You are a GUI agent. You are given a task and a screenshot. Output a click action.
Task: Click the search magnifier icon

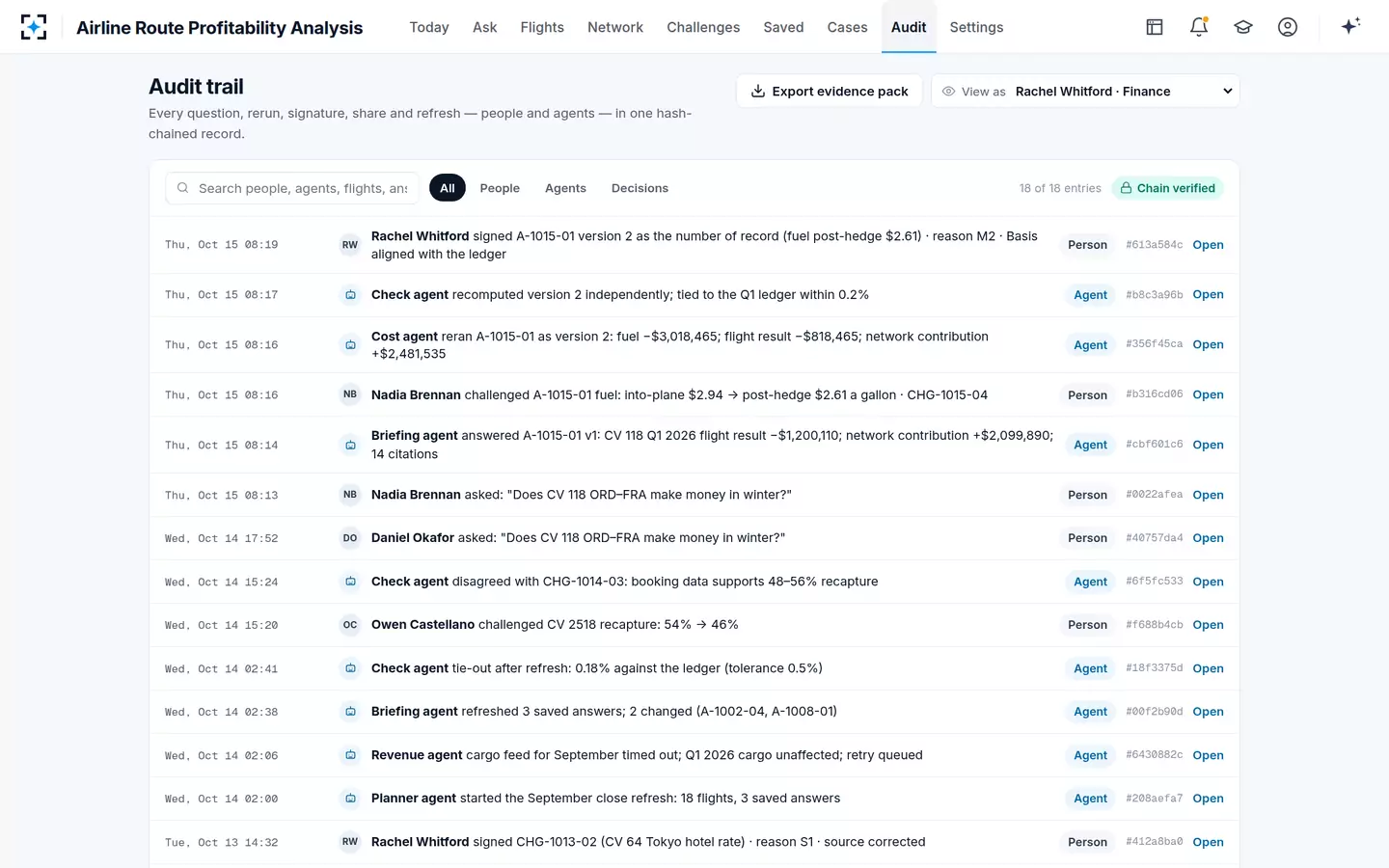point(182,188)
